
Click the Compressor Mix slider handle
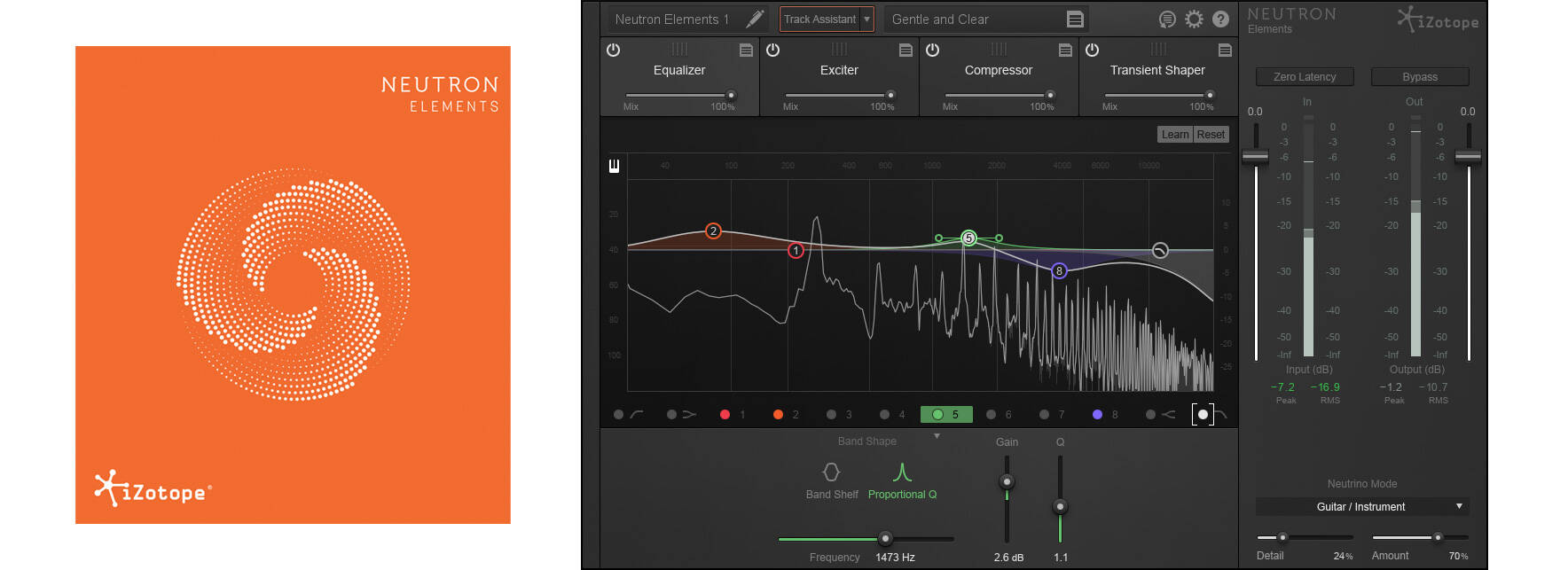pyautogui.click(x=1050, y=95)
